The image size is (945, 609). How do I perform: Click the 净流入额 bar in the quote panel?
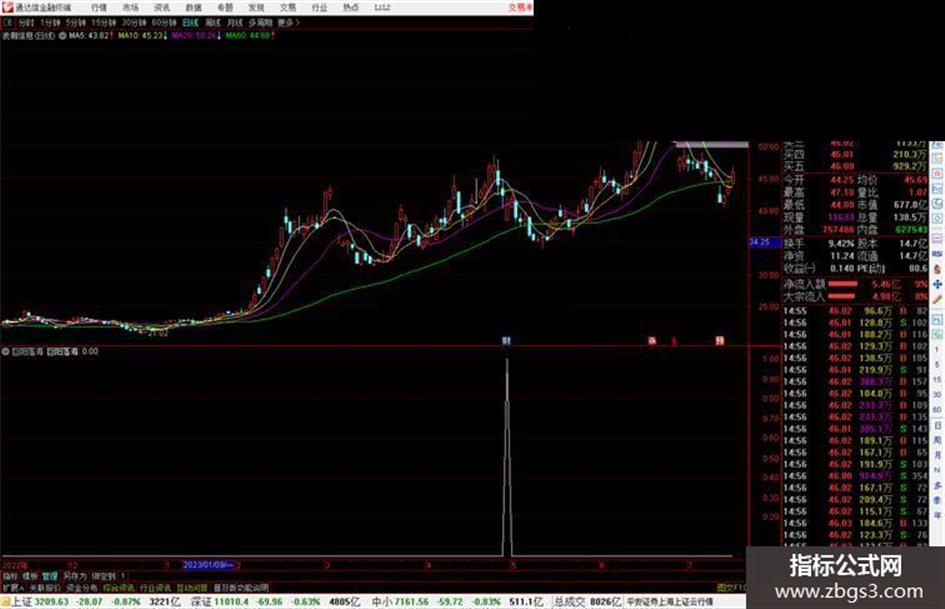[x=843, y=284]
